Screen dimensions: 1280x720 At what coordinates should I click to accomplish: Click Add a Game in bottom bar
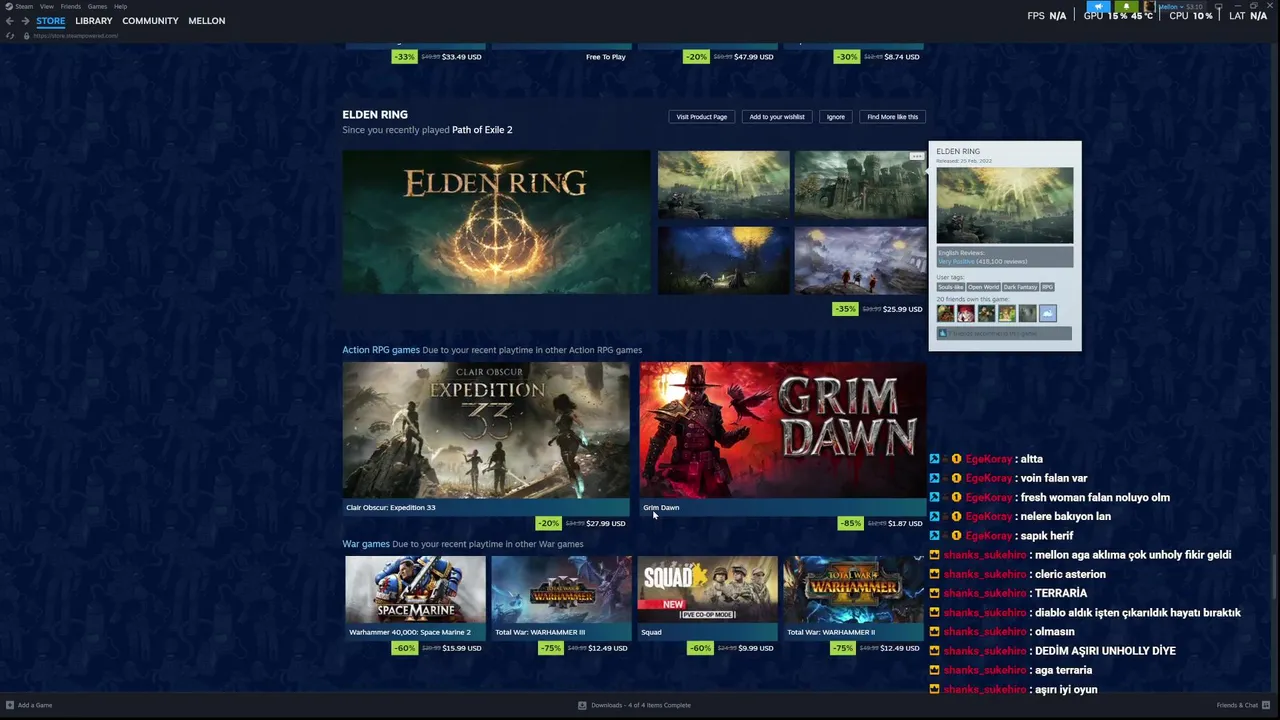(35, 705)
